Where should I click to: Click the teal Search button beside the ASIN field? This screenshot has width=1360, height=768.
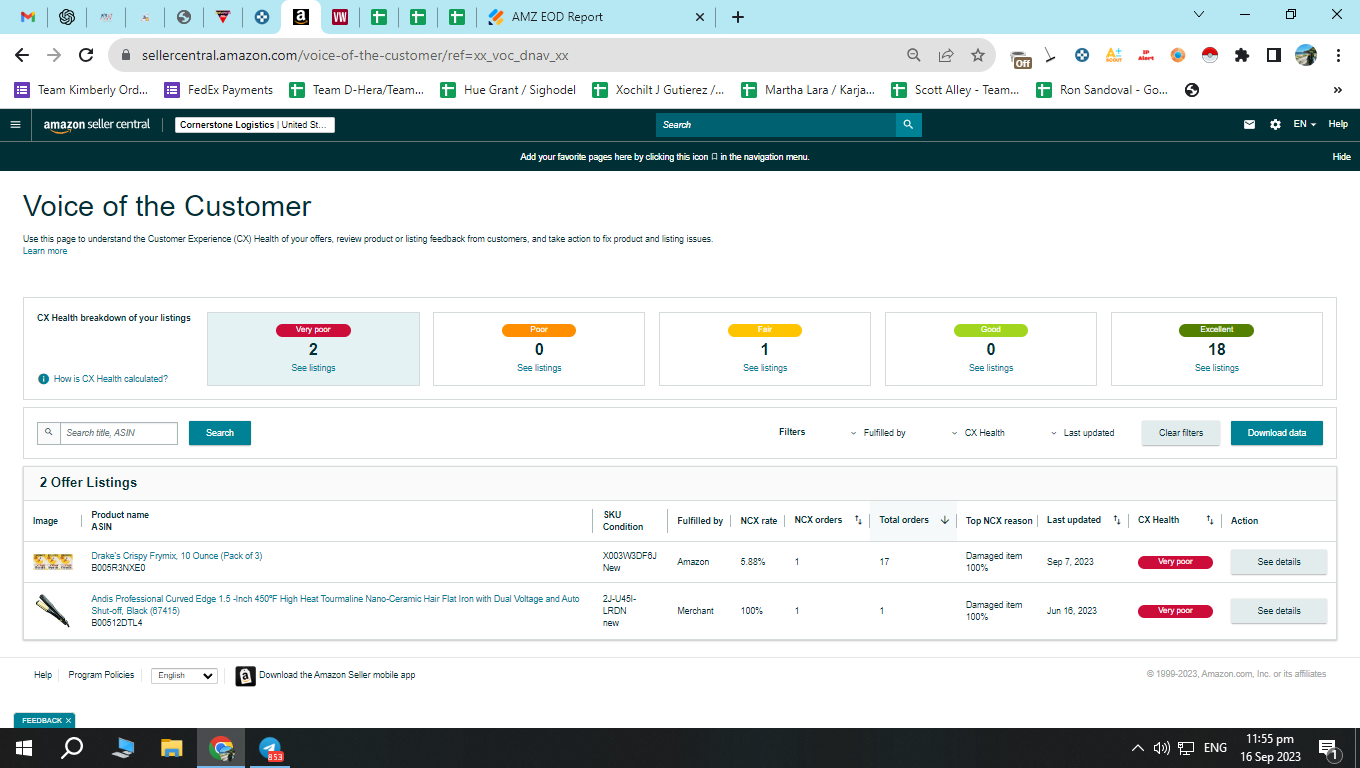tap(220, 433)
